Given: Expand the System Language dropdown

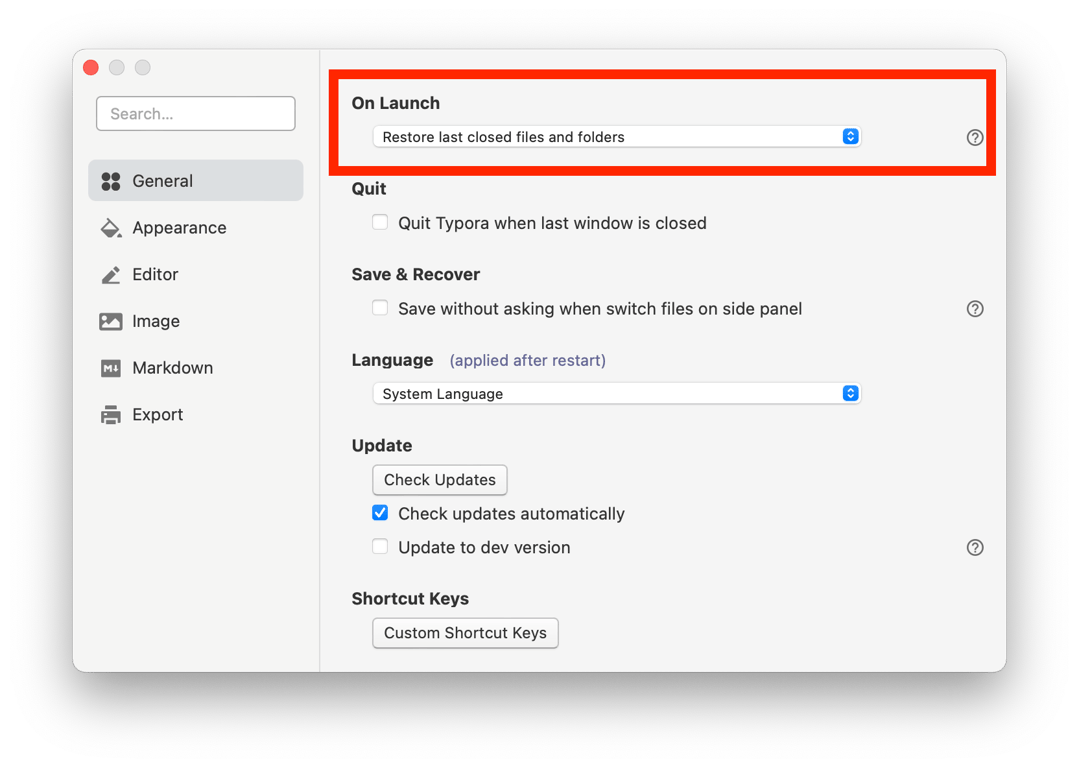Looking at the screenshot, I should 616,394.
